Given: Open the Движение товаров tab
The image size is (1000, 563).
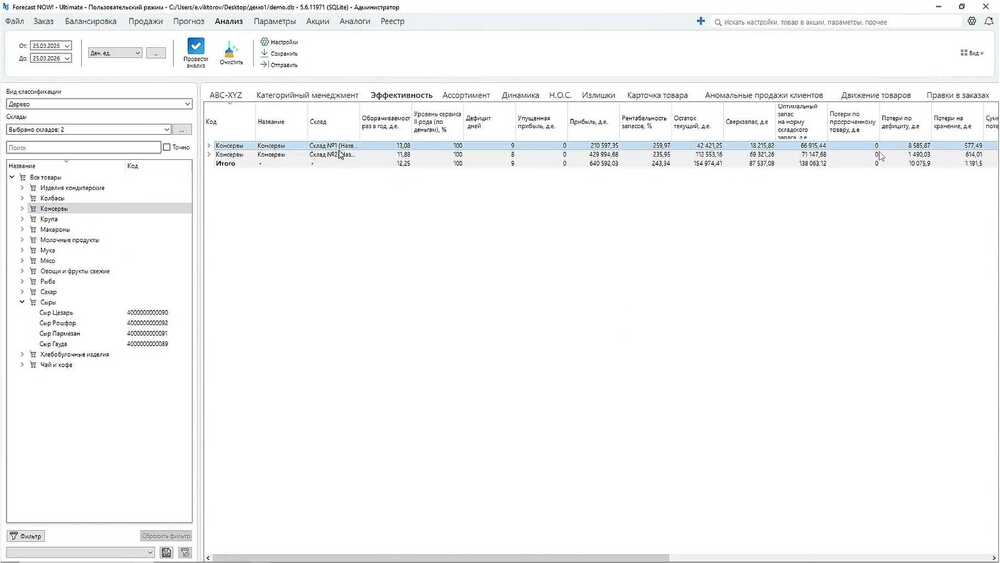Looking at the screenshot, I should tap(876, 95).
